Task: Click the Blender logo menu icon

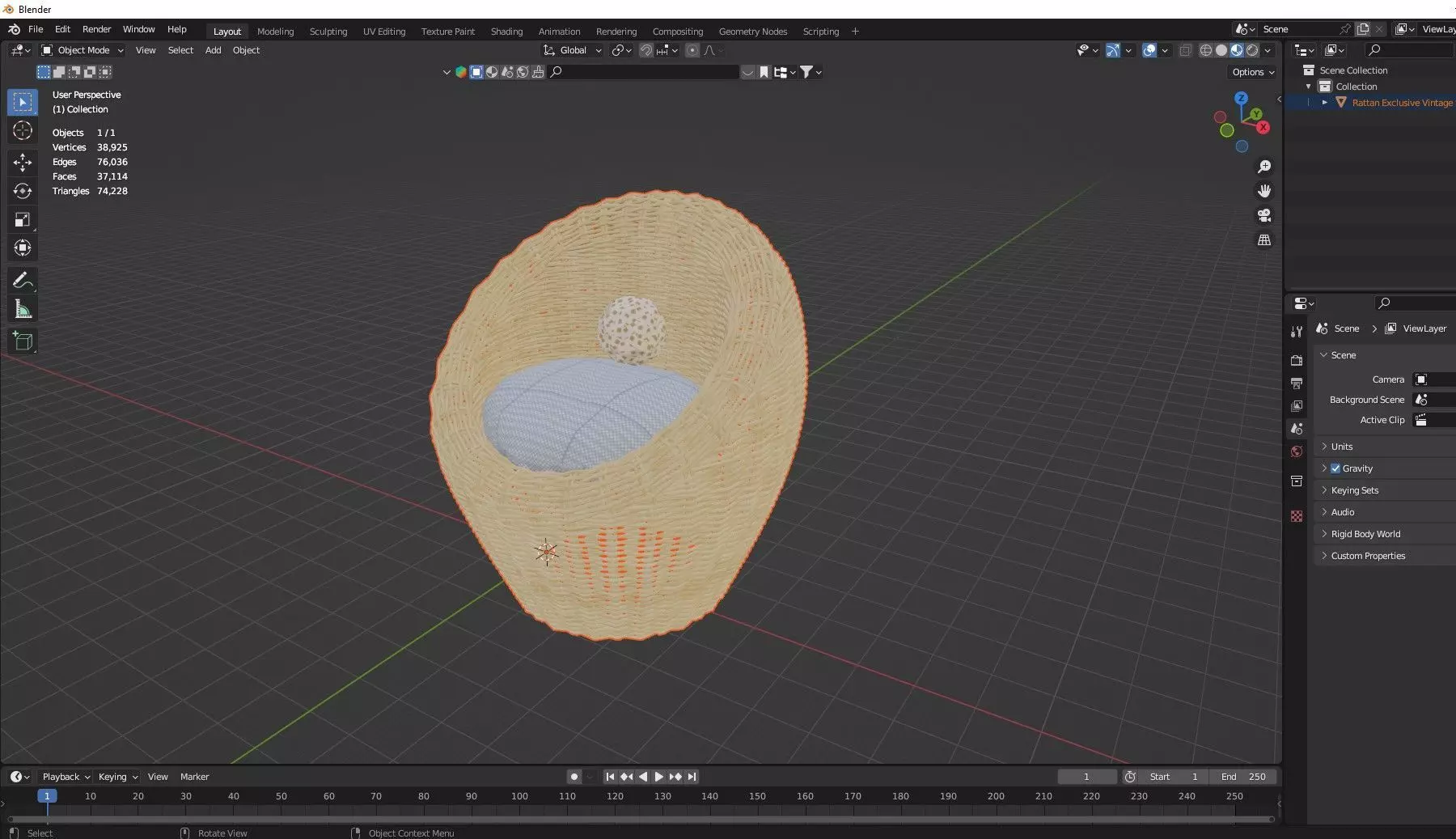Action: tap(14, 29)
